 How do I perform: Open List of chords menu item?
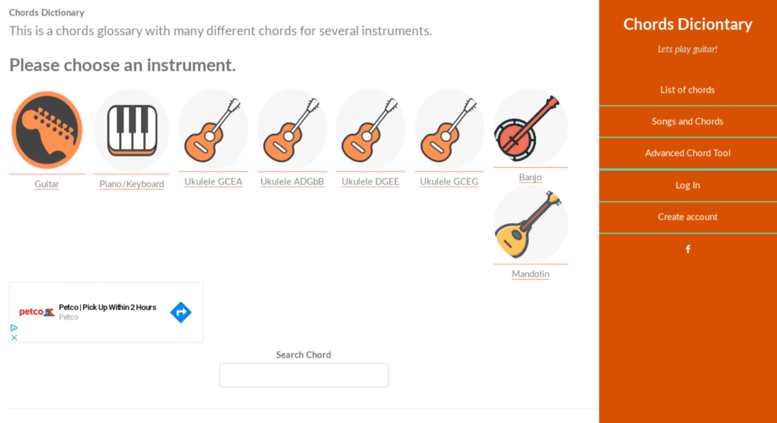tap(687, 90)
